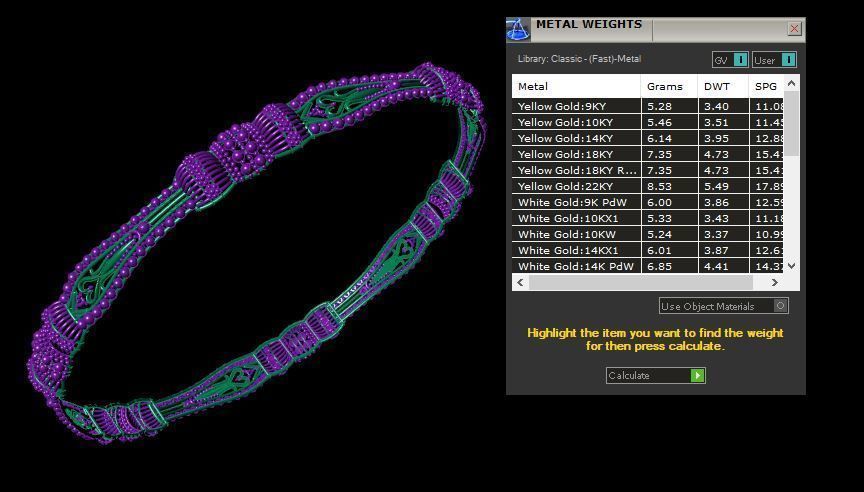Select the Yellow Gold:18KY row
The width and height of the screenshot is (864, 492).
coord(648,154)
